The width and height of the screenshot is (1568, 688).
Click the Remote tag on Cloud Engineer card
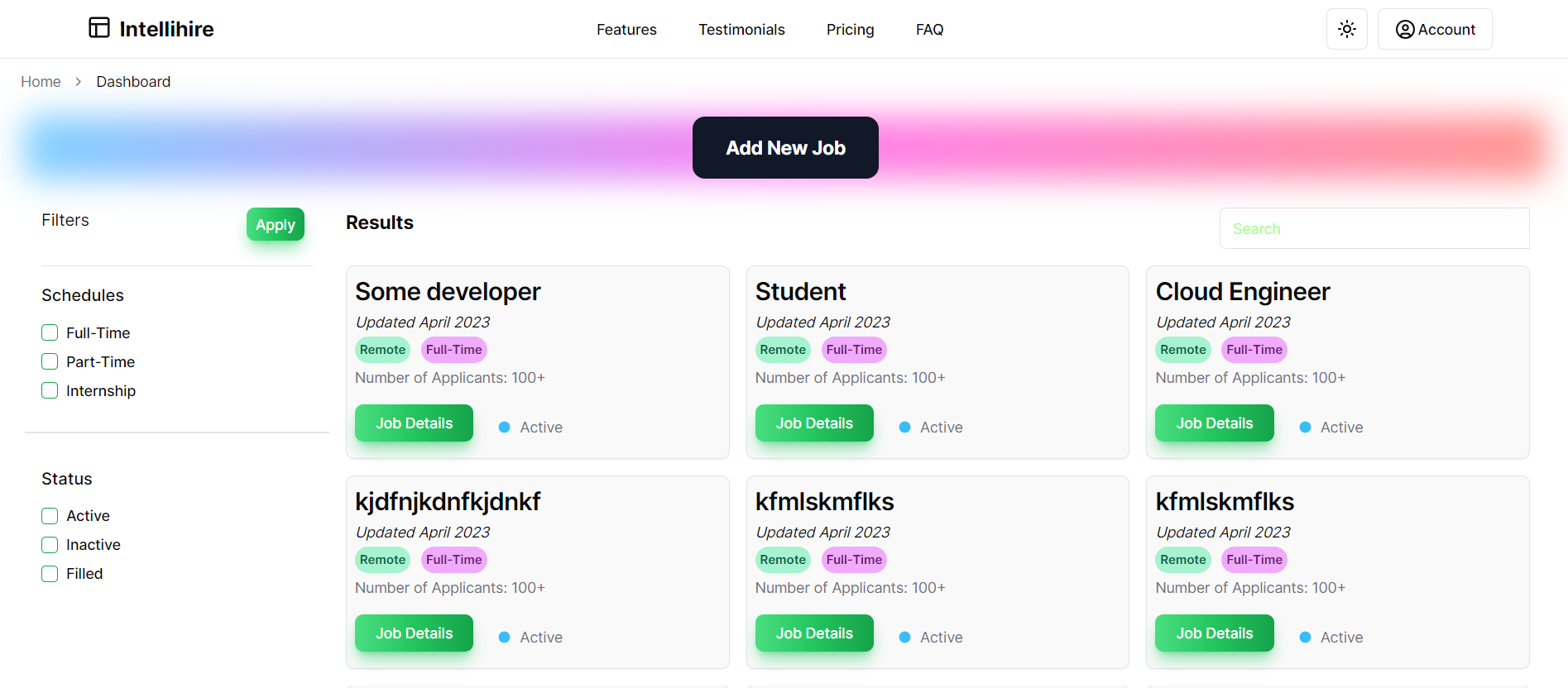click(1182, 350)
